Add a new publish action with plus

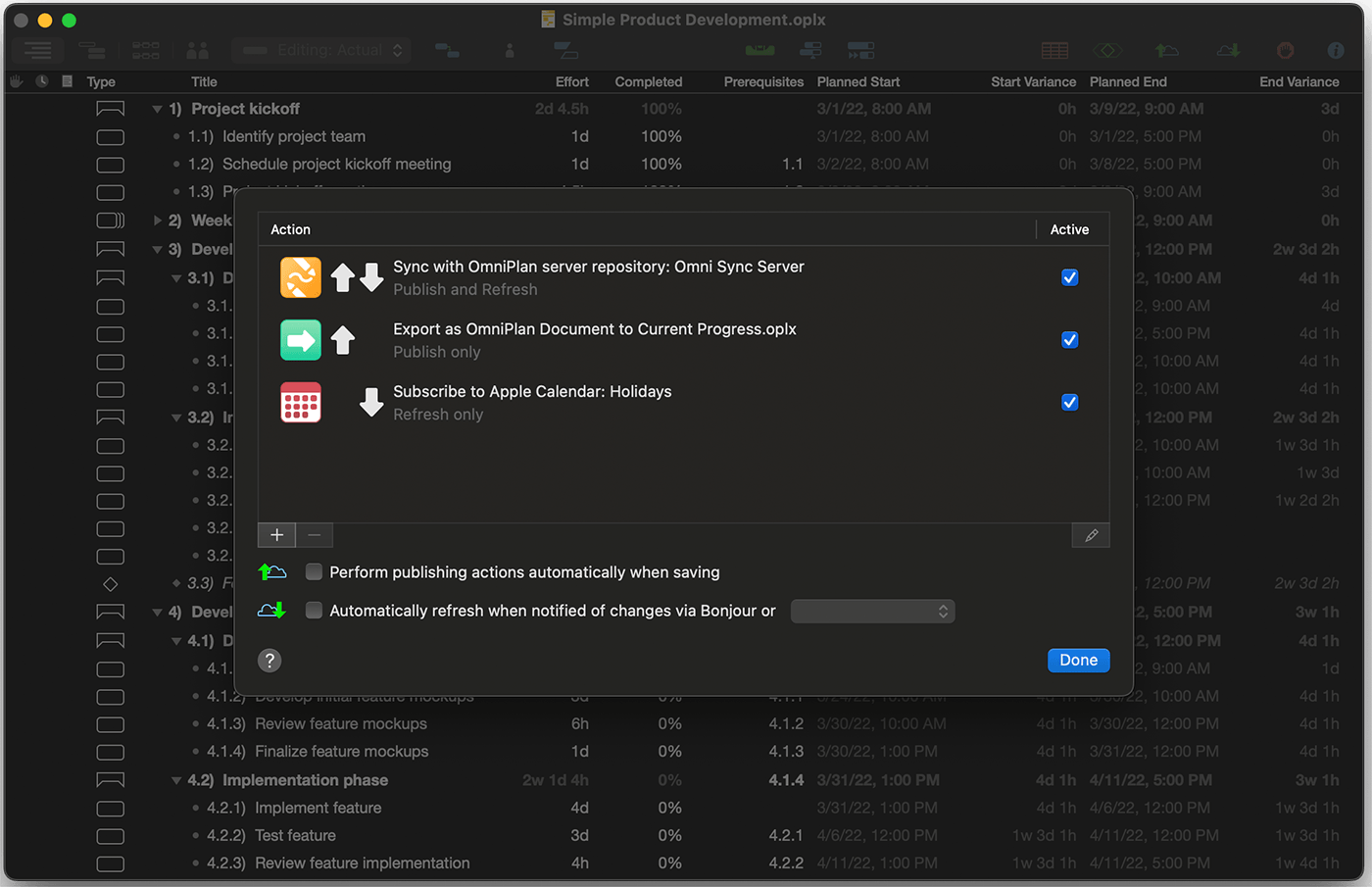[x=276, y=535]
